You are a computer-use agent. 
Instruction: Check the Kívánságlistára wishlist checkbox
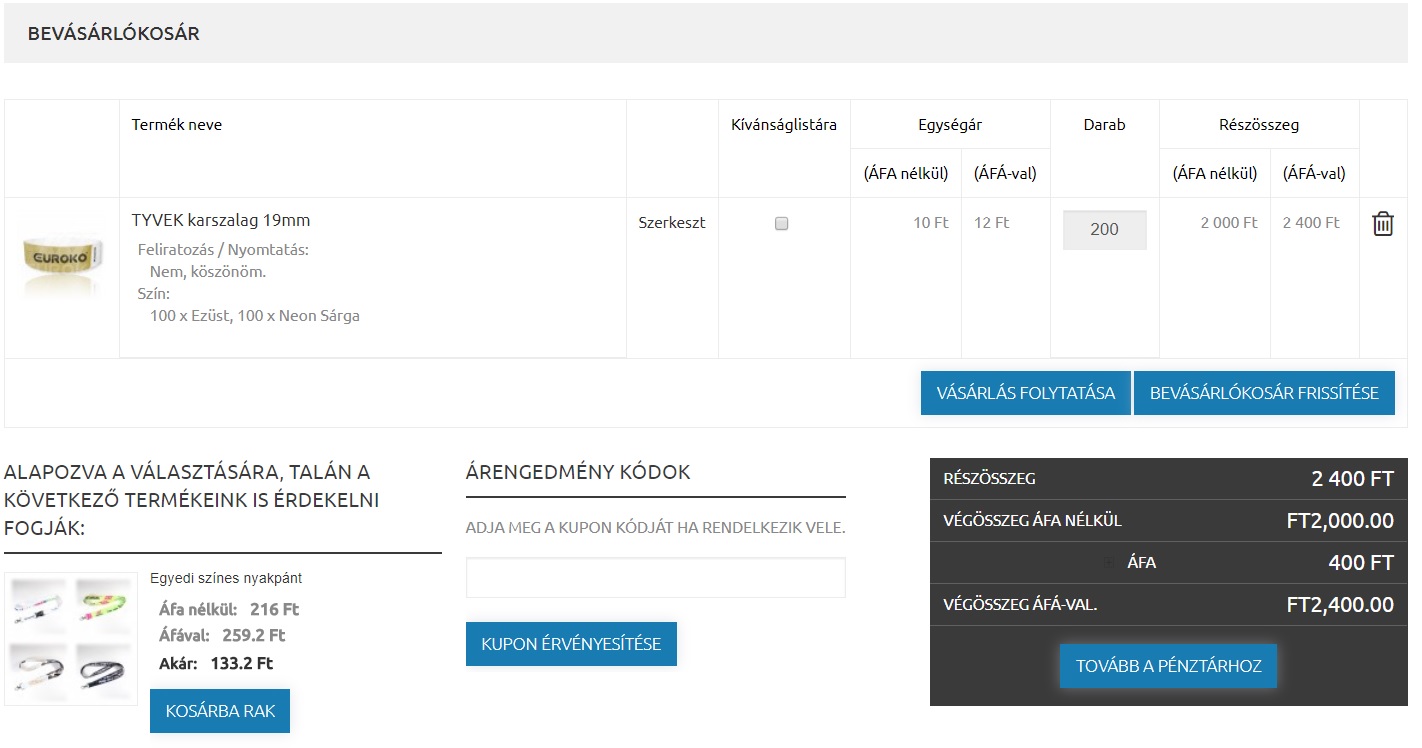point(781,223)
